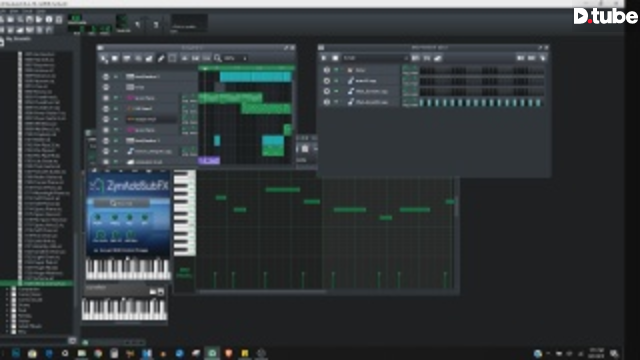Select the purple automation clip in Song Editor
This screenshot has height=360, width=640.
pyautogui.click(x=209, y=161)
